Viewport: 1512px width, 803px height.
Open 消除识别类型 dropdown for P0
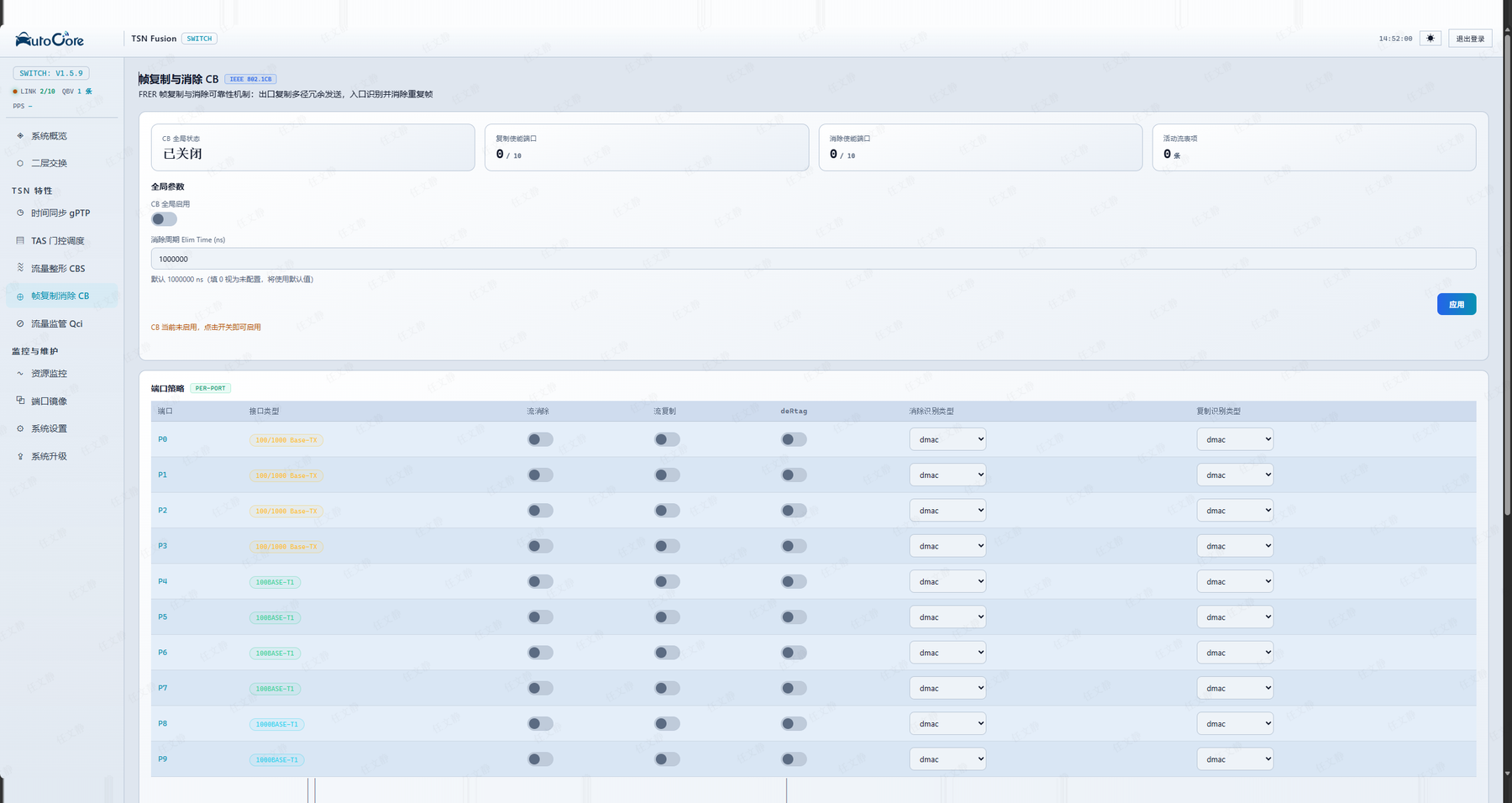[948, 439]
